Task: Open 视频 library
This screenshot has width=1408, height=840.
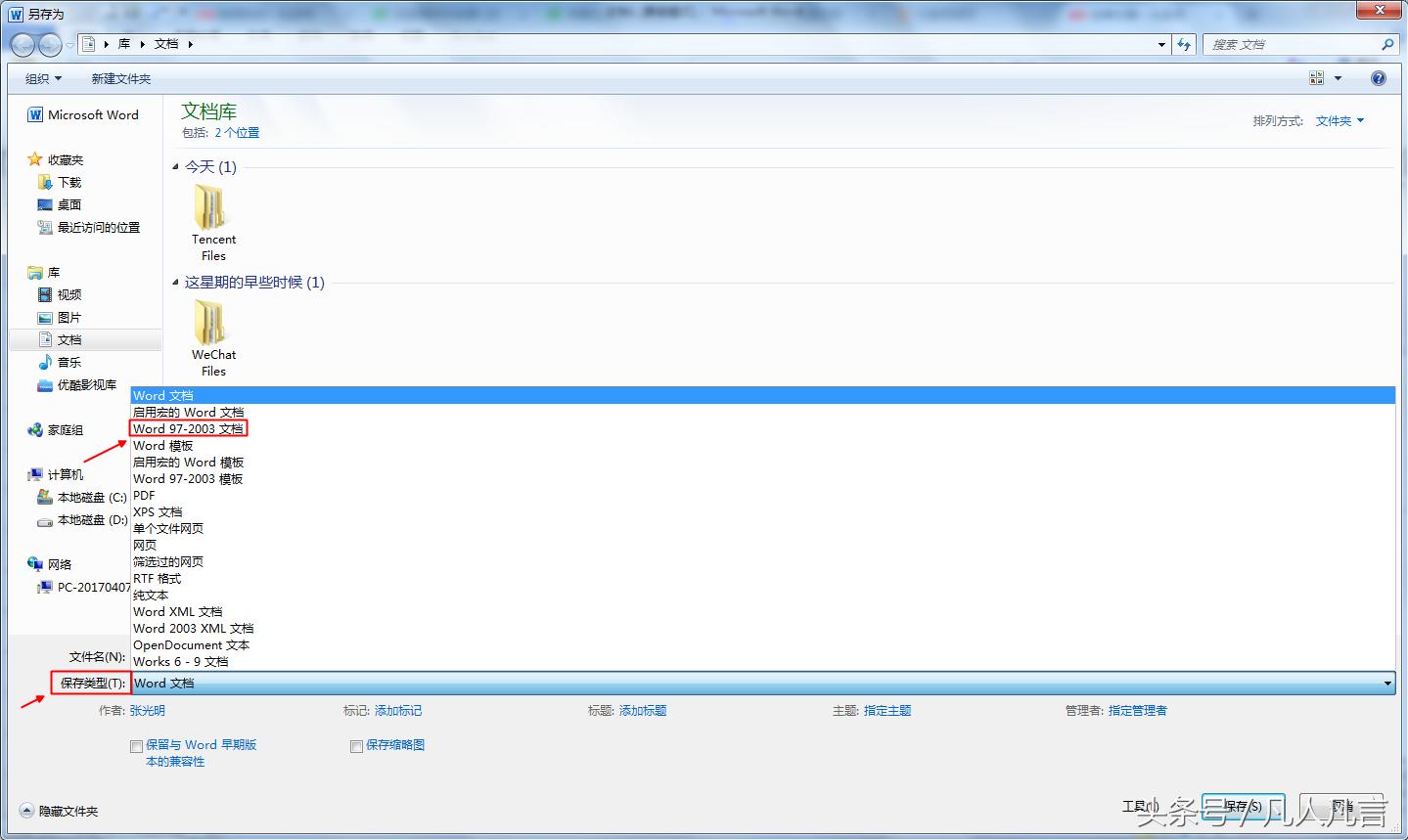Action: [60, 294]
